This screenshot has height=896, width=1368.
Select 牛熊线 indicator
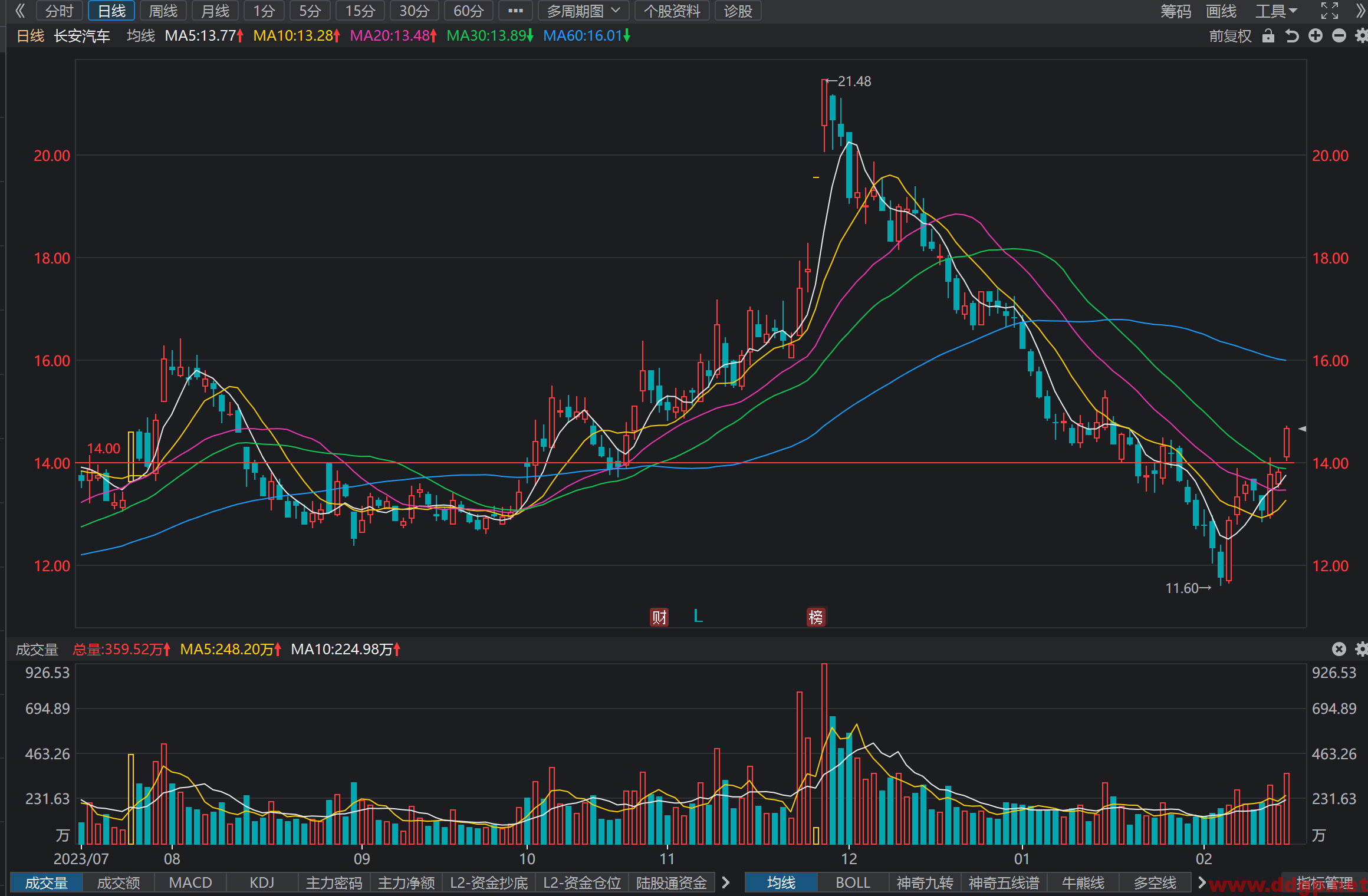(x=1083, y=882)
